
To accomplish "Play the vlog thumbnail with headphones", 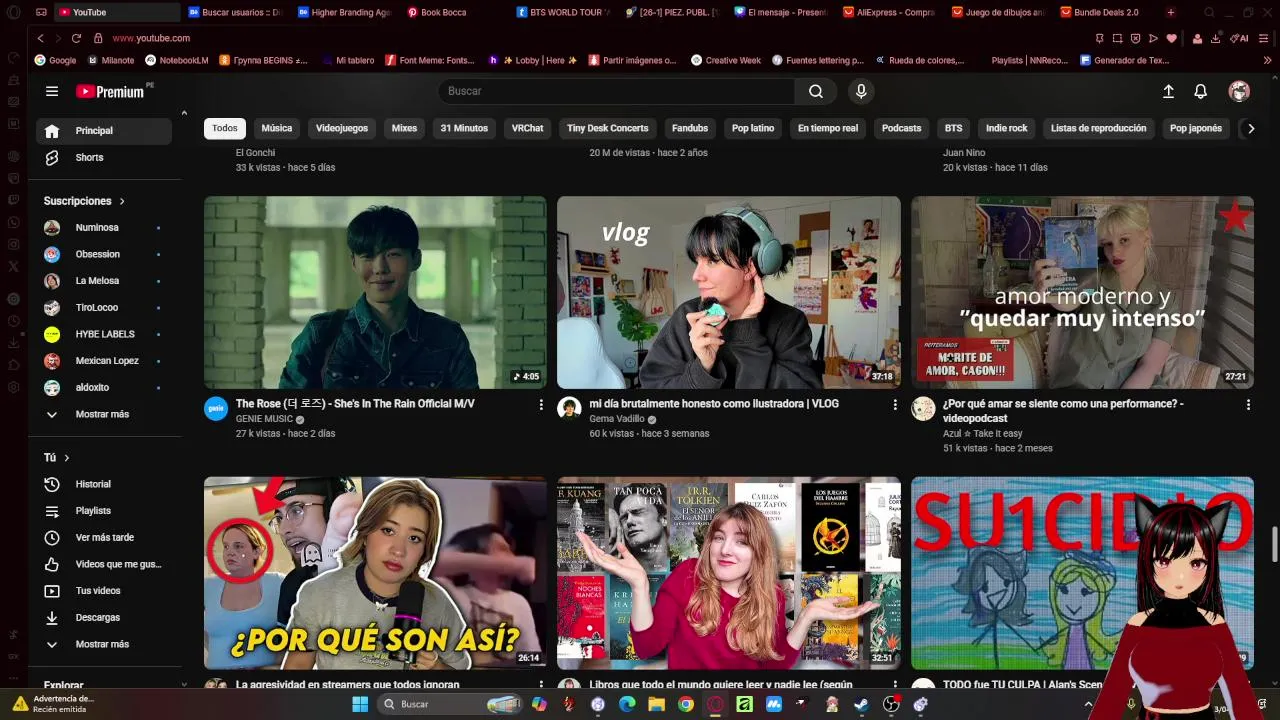I will point(729,292).
